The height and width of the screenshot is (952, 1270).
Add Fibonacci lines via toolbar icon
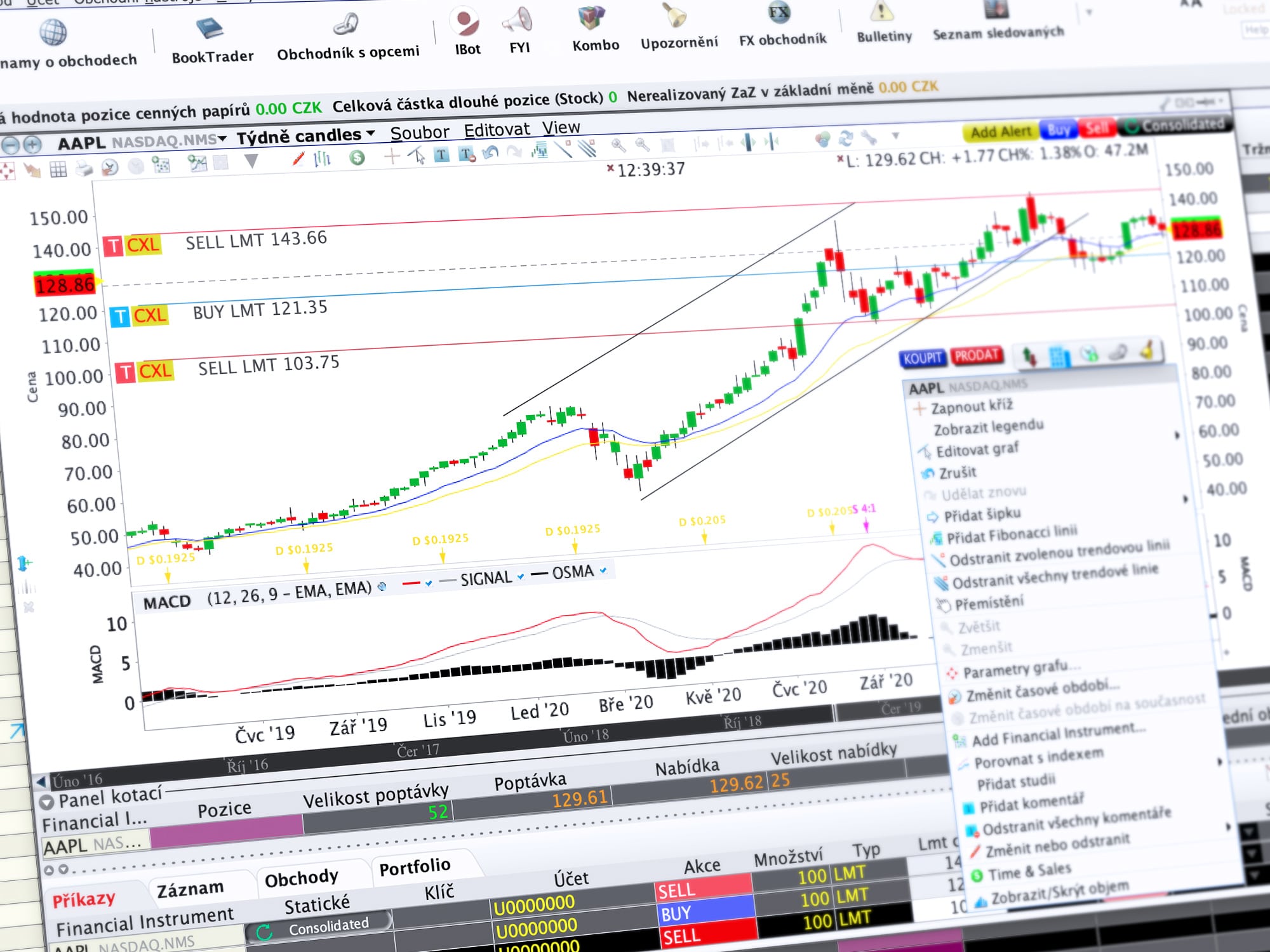(540, 151)
